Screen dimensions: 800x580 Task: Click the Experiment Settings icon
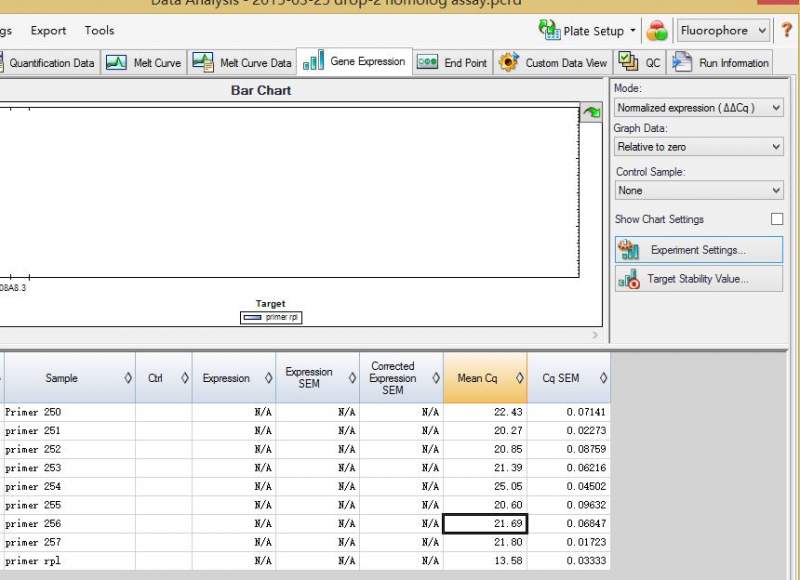tap(628, 250)
